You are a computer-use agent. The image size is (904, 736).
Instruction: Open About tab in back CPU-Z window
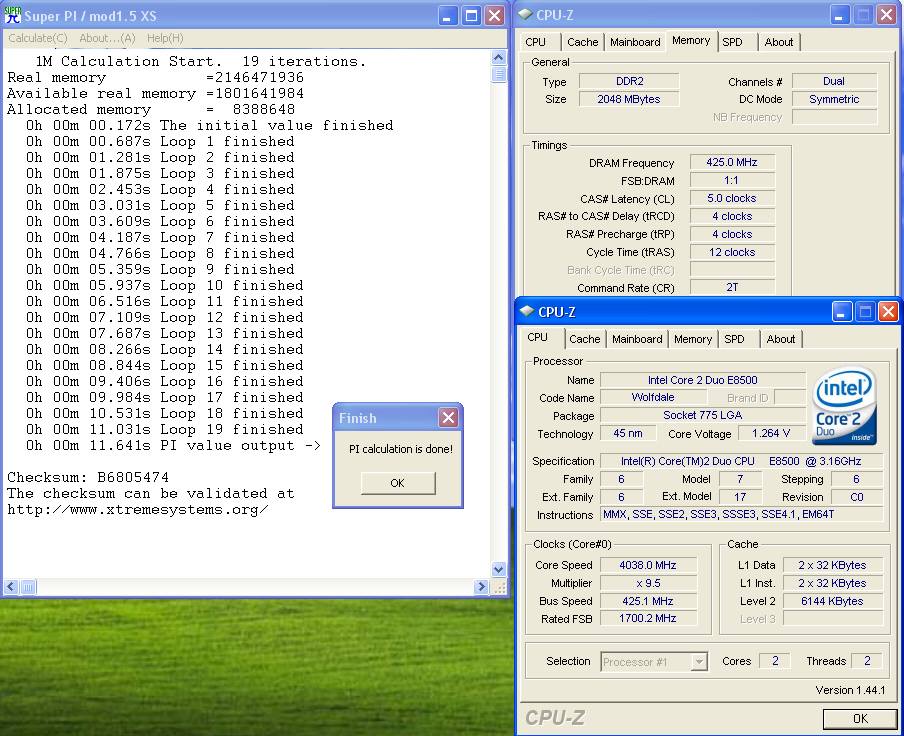(779, 42)
